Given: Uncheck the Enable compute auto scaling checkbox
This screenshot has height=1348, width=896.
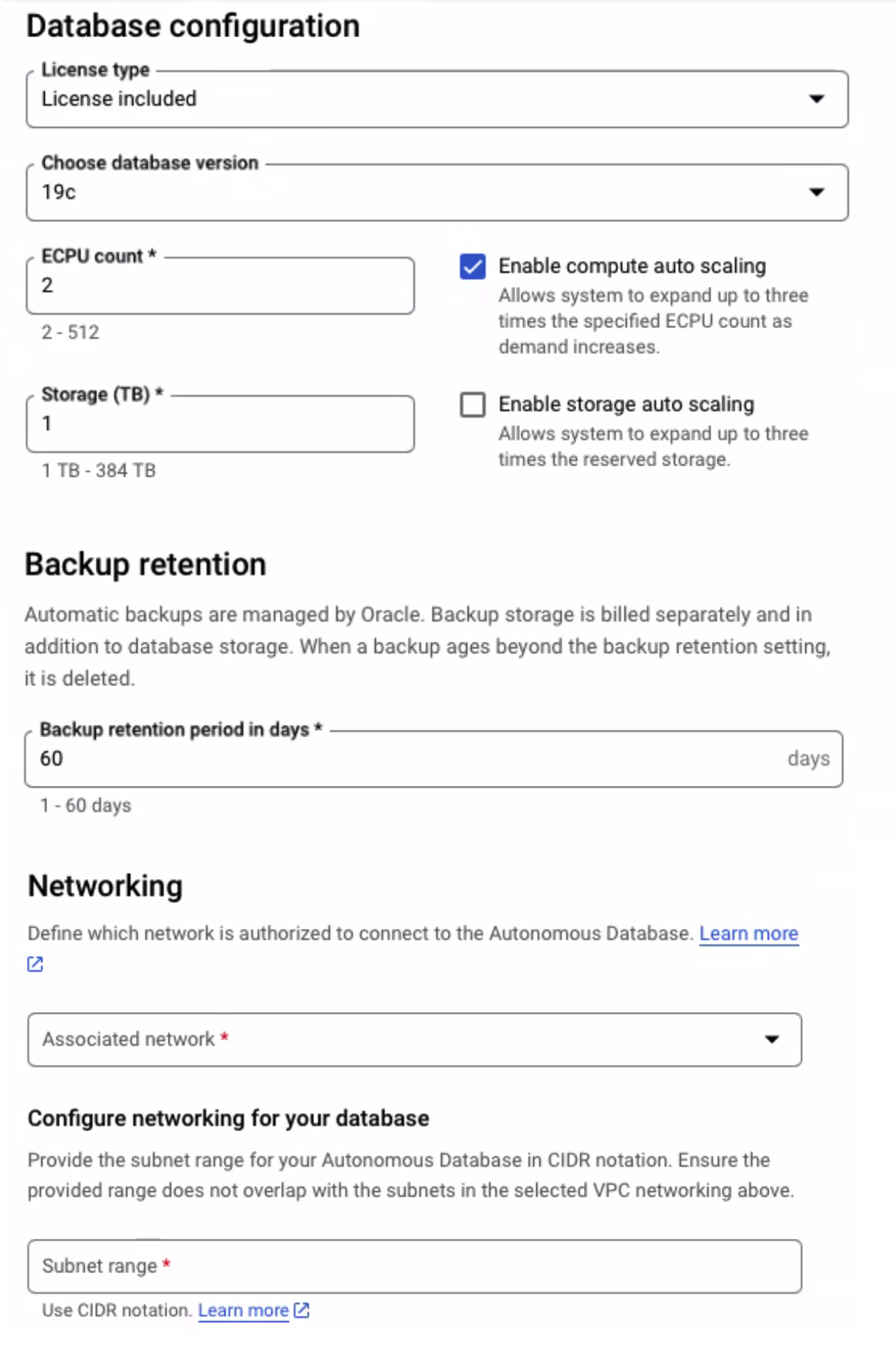Looking at the screenshot, I should click(473, 267).
